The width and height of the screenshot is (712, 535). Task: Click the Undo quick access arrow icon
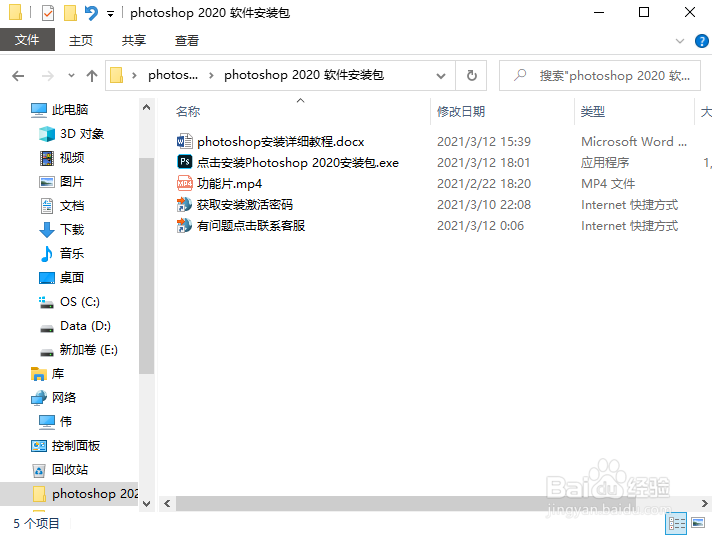click(x=91, y=13)
